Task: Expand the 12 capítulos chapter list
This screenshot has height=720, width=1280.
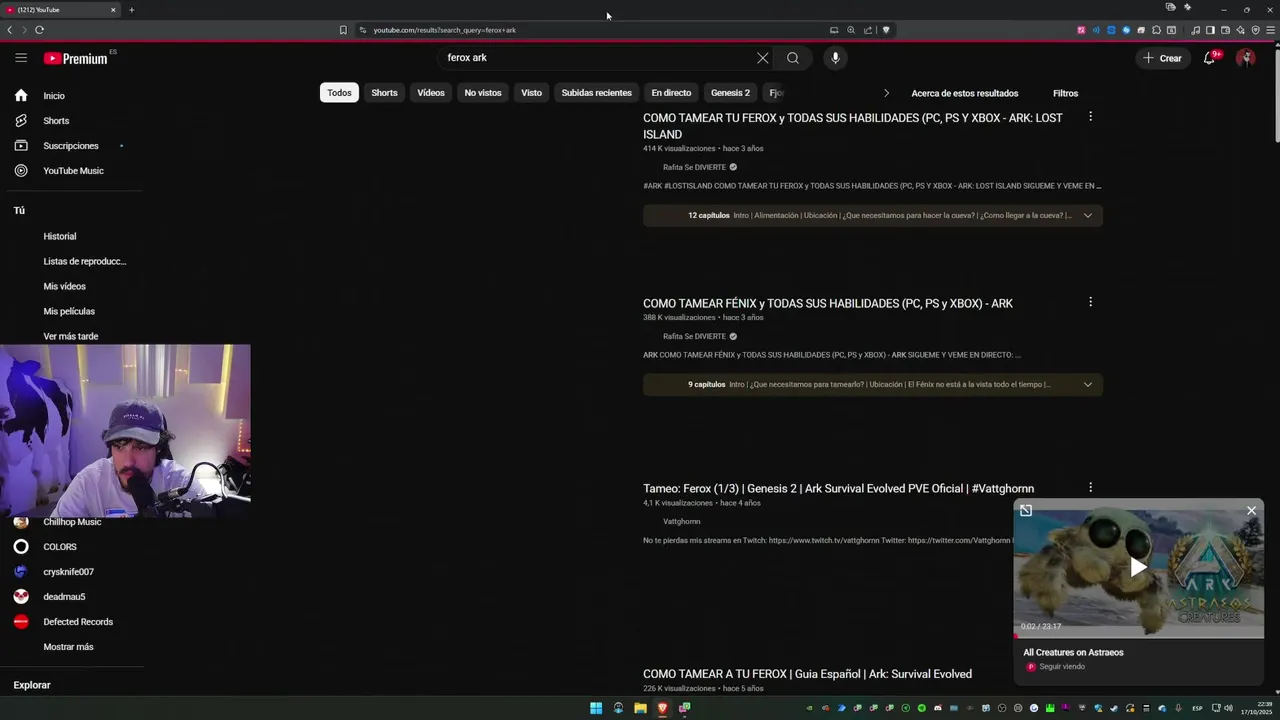Action: (x=873, y=215)
